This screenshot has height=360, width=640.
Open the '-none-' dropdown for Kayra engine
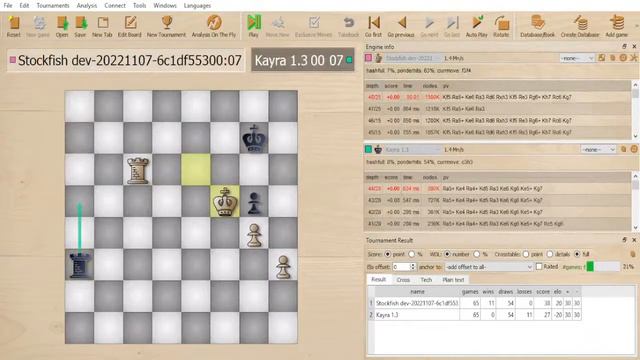pyautogui.click(x=598, y=150)
